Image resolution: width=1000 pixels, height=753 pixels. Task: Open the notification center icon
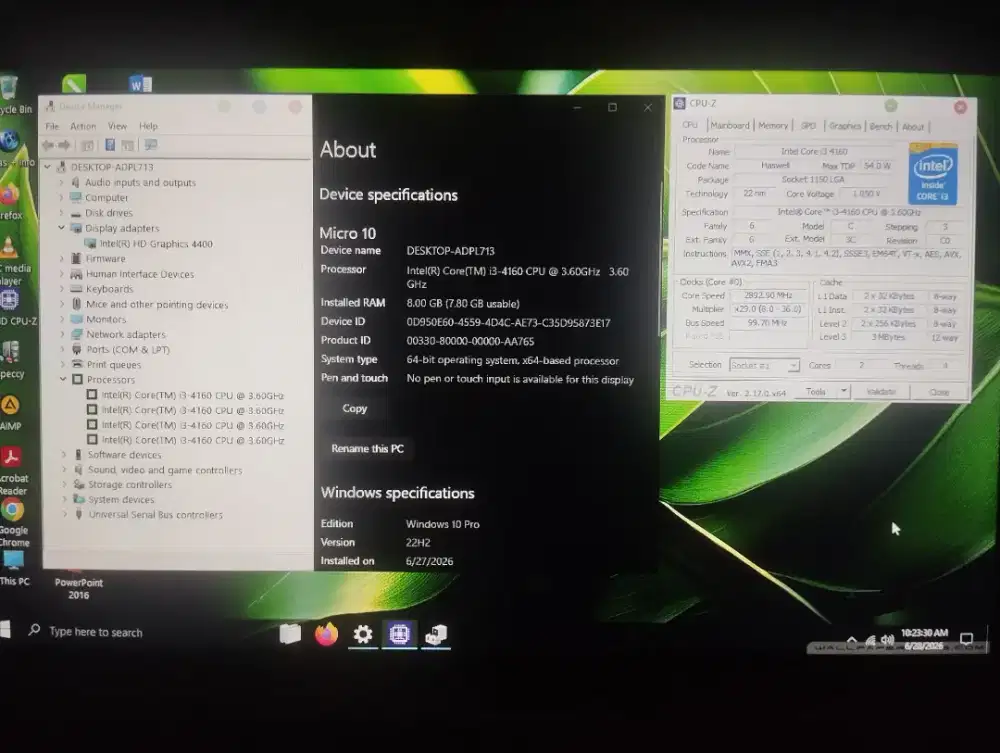[x=966, y=638]
